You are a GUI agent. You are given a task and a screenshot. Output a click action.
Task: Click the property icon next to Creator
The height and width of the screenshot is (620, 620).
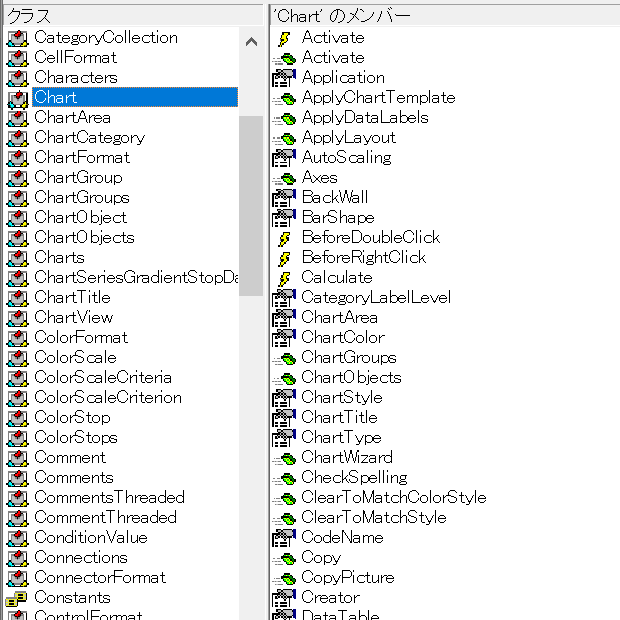(x=284, y=598)
